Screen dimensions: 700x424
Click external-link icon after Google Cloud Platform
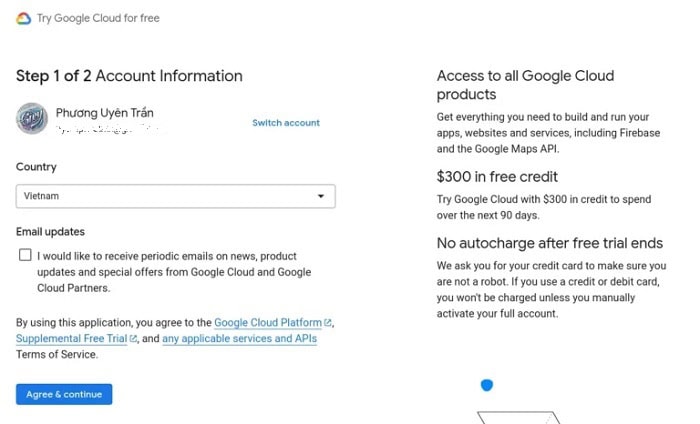pyautogui.click(x=328, y=322)
